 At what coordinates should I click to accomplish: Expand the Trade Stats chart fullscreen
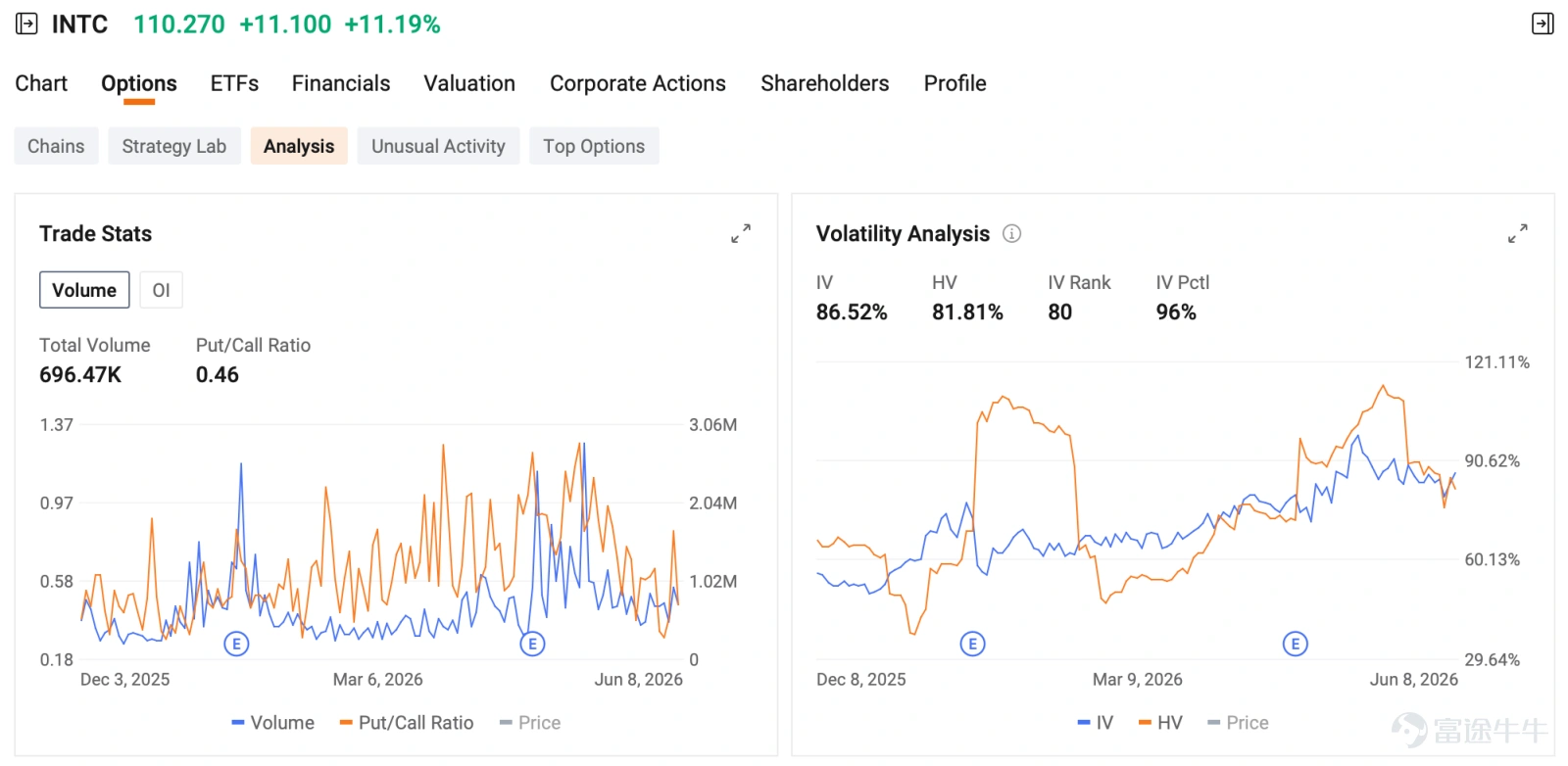741,233
